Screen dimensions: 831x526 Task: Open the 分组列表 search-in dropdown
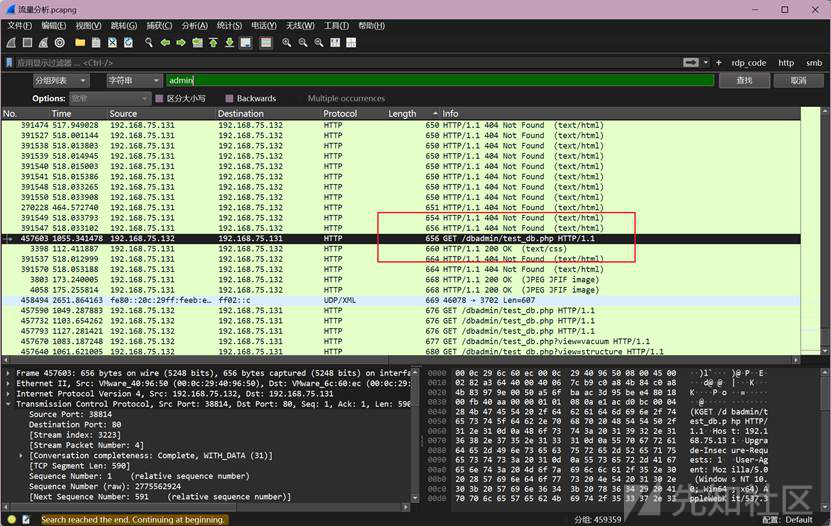point(60,81)
